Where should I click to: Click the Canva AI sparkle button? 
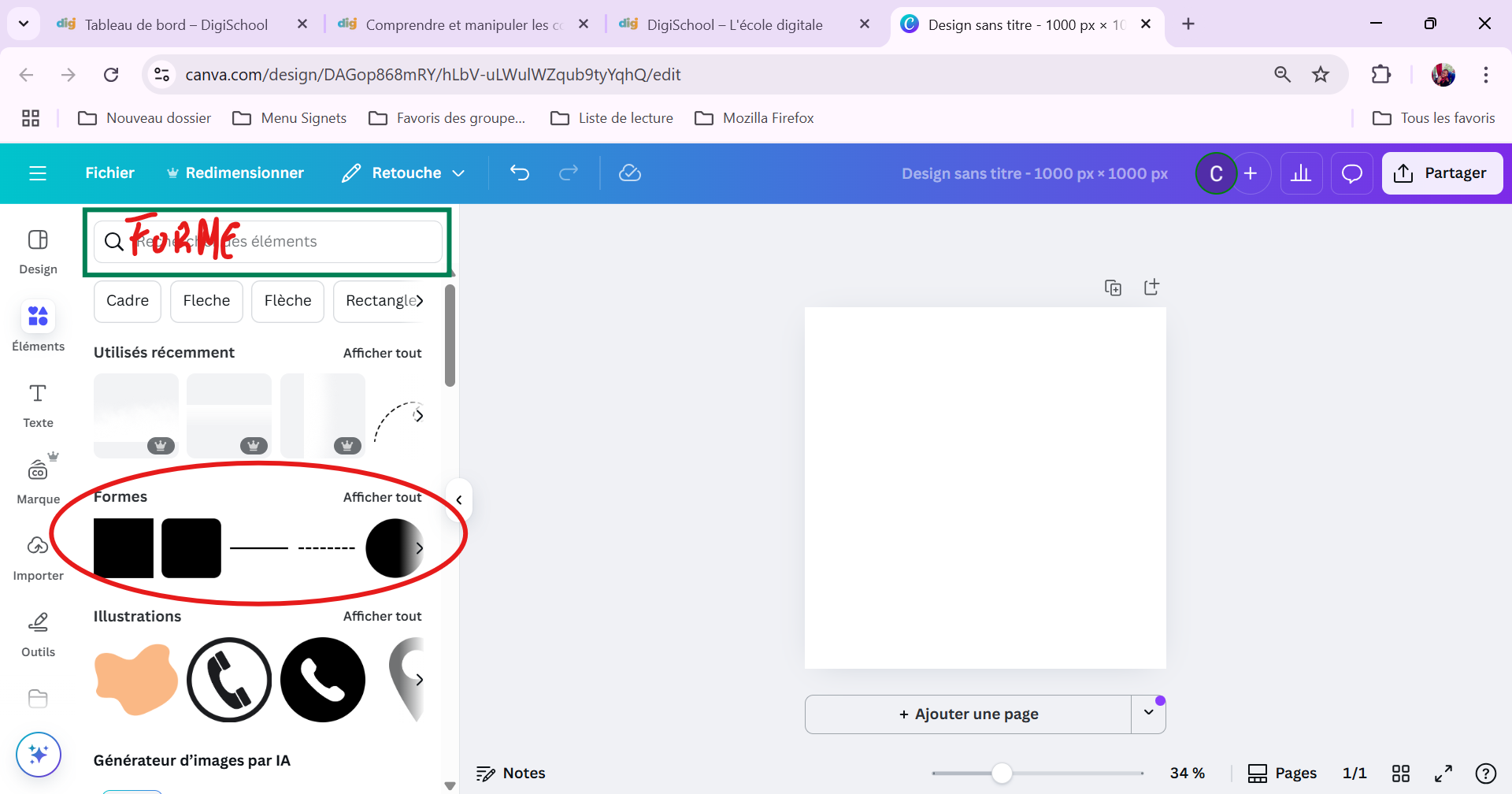click(x=38, y=754)
